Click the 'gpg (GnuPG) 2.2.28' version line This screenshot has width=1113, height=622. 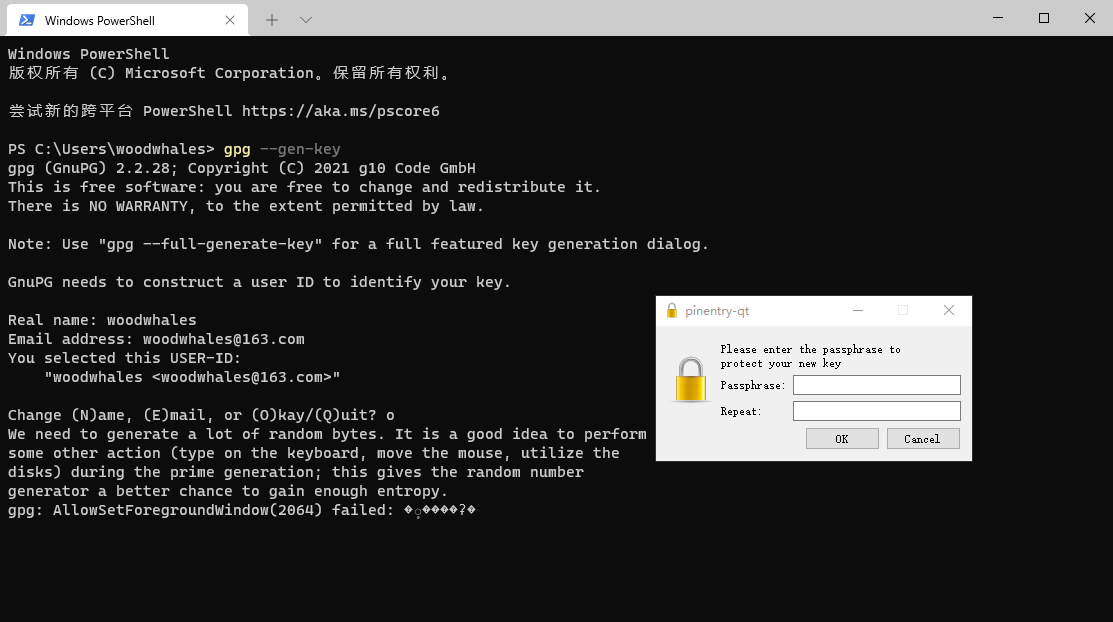pos(242,168)
